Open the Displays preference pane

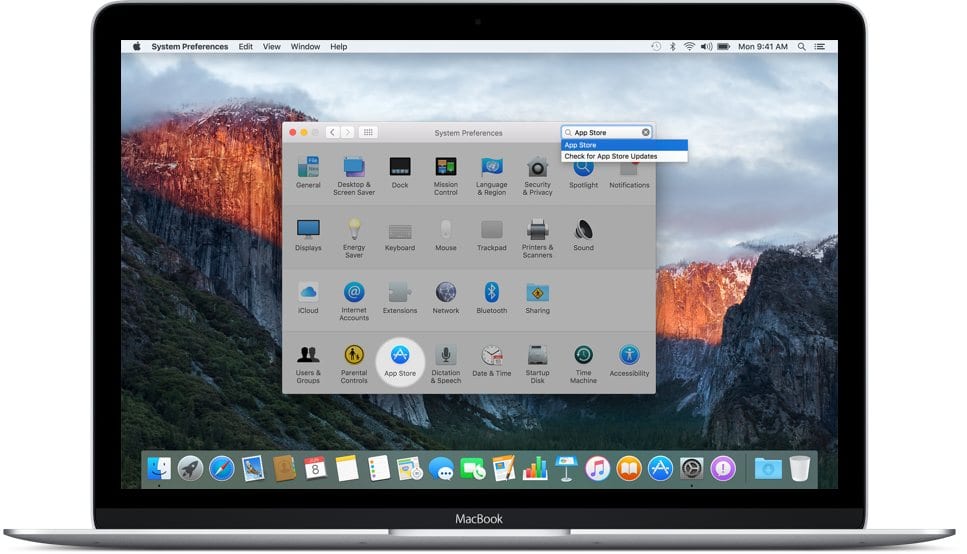pos(308,235)
